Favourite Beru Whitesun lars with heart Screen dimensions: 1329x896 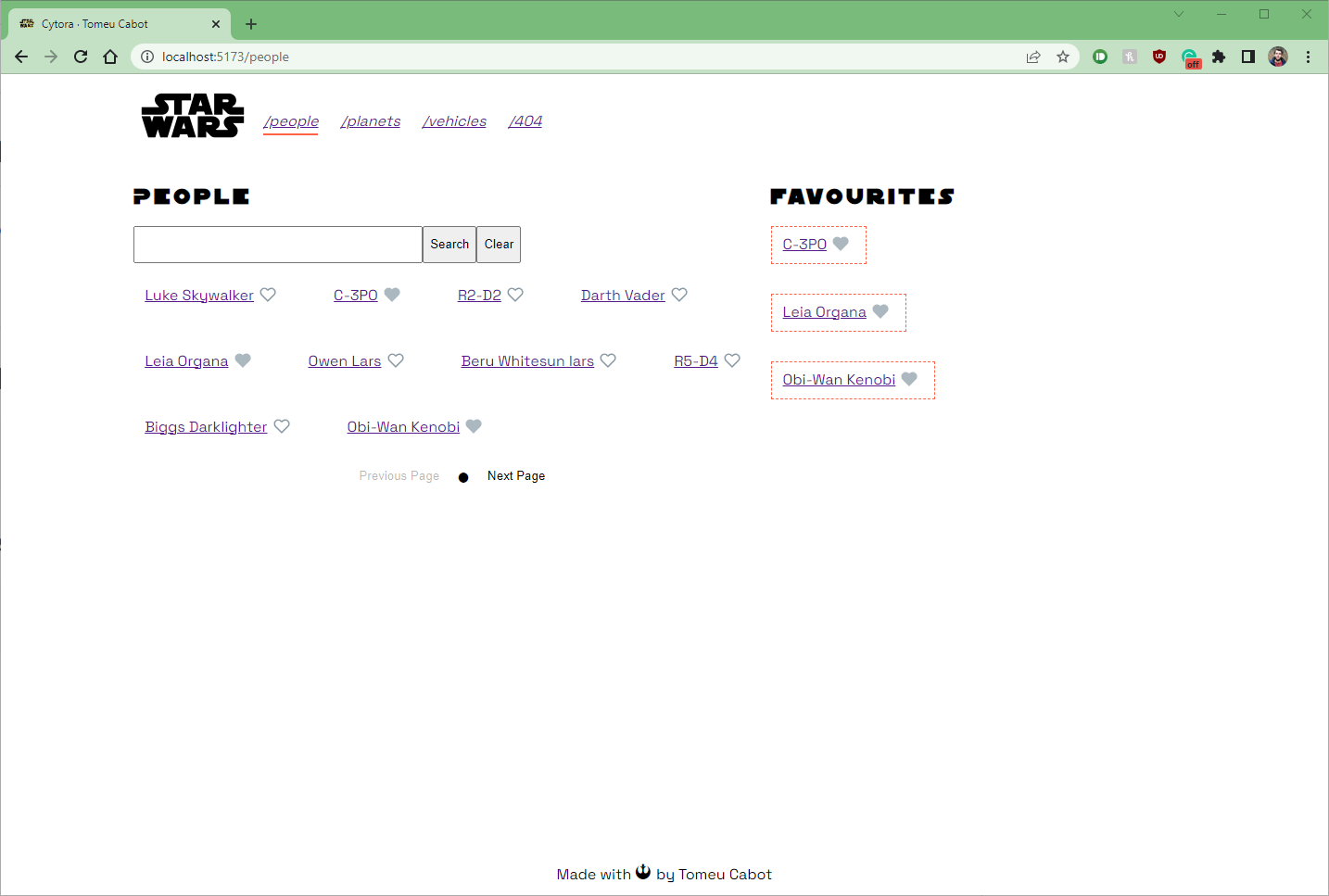[x=608, y=360]
